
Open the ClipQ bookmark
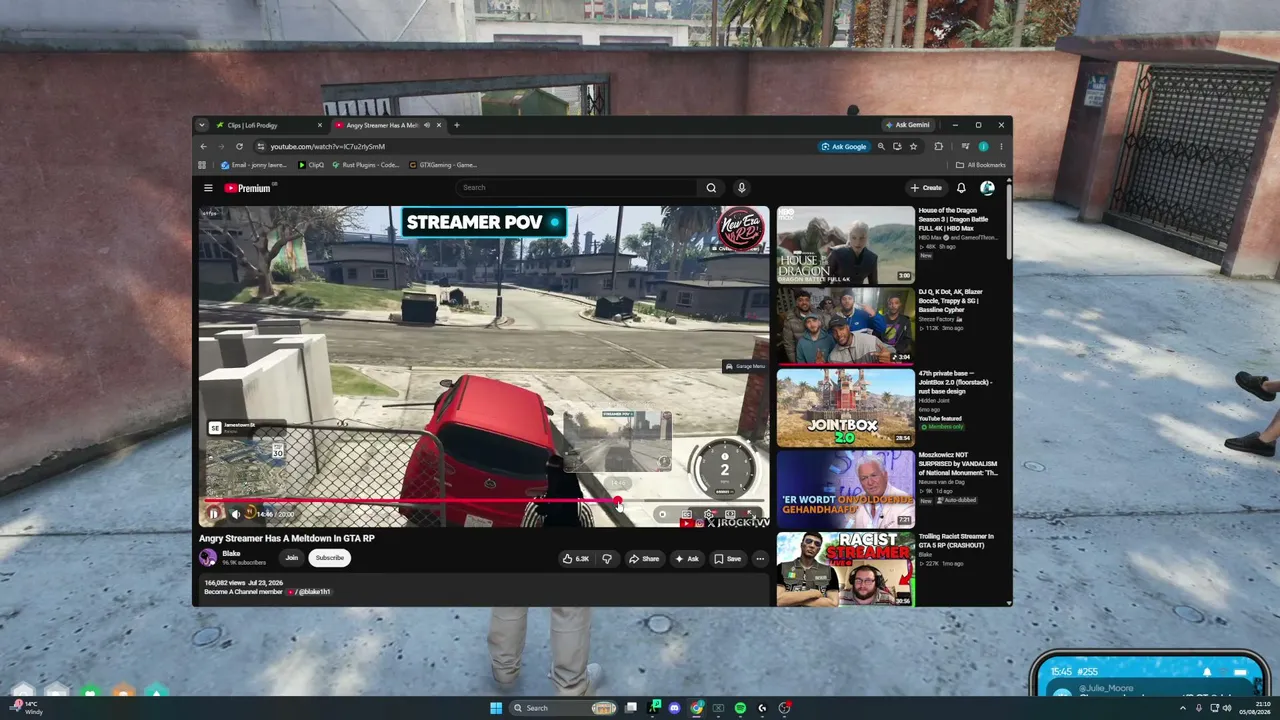(x=311, y=165)
